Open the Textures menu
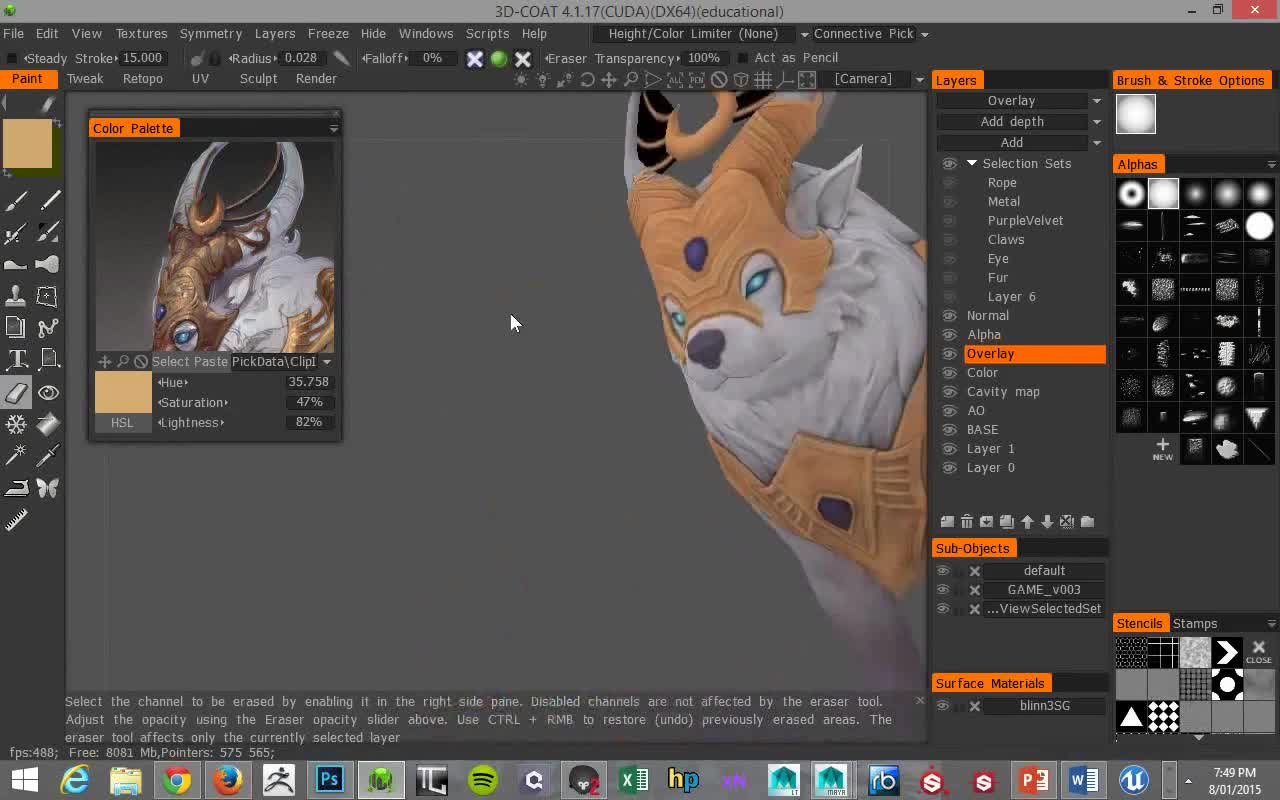Screen dimensions: 1280x800 coord(141,34)
